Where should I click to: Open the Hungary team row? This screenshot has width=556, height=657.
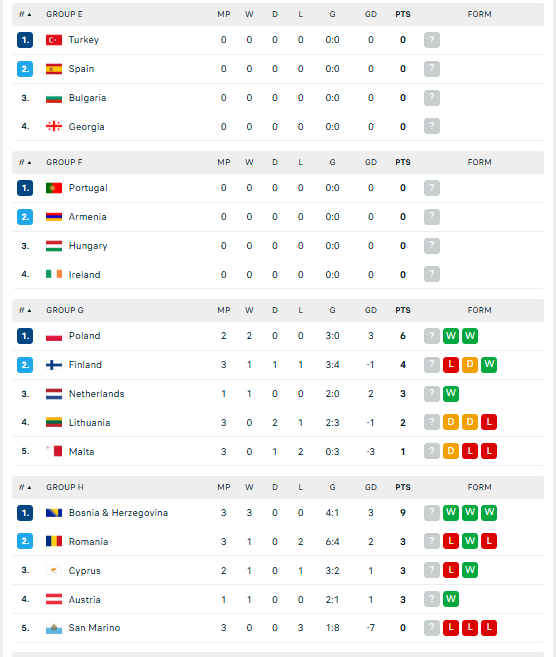(278, 246)
